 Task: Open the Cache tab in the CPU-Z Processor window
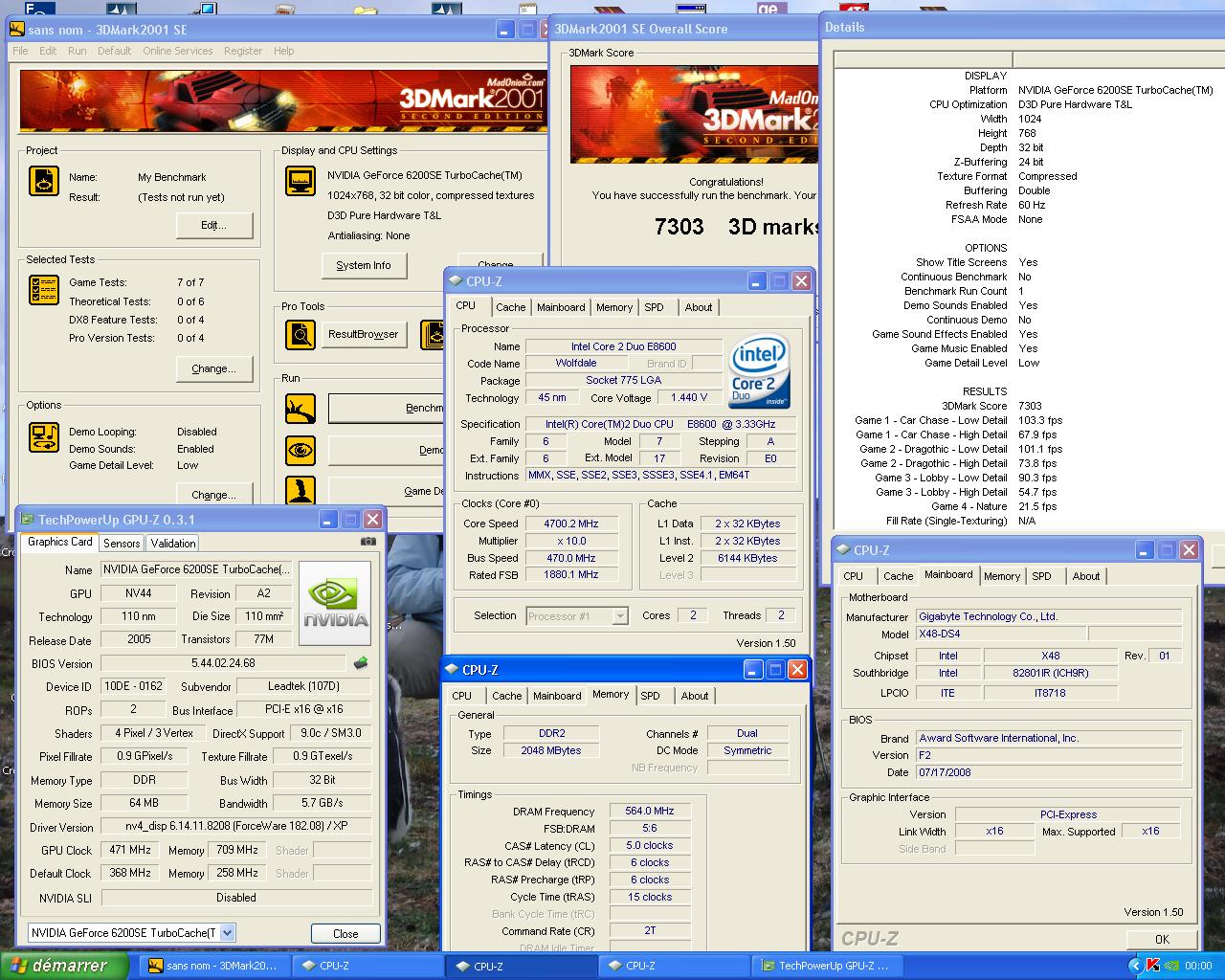click(x=510, y=307)
